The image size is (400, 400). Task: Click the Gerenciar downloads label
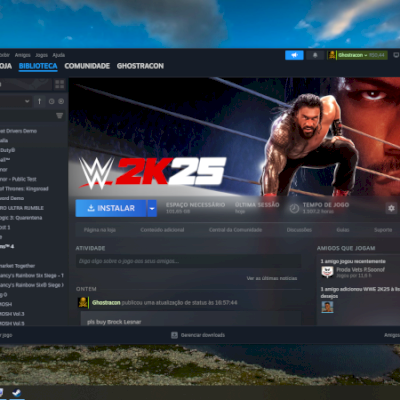click(x=203, y=335)
